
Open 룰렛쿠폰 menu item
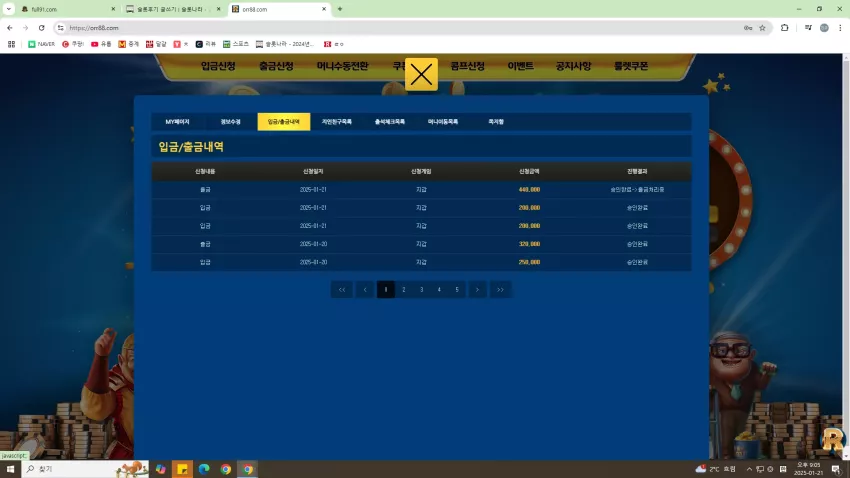[631, 66]
